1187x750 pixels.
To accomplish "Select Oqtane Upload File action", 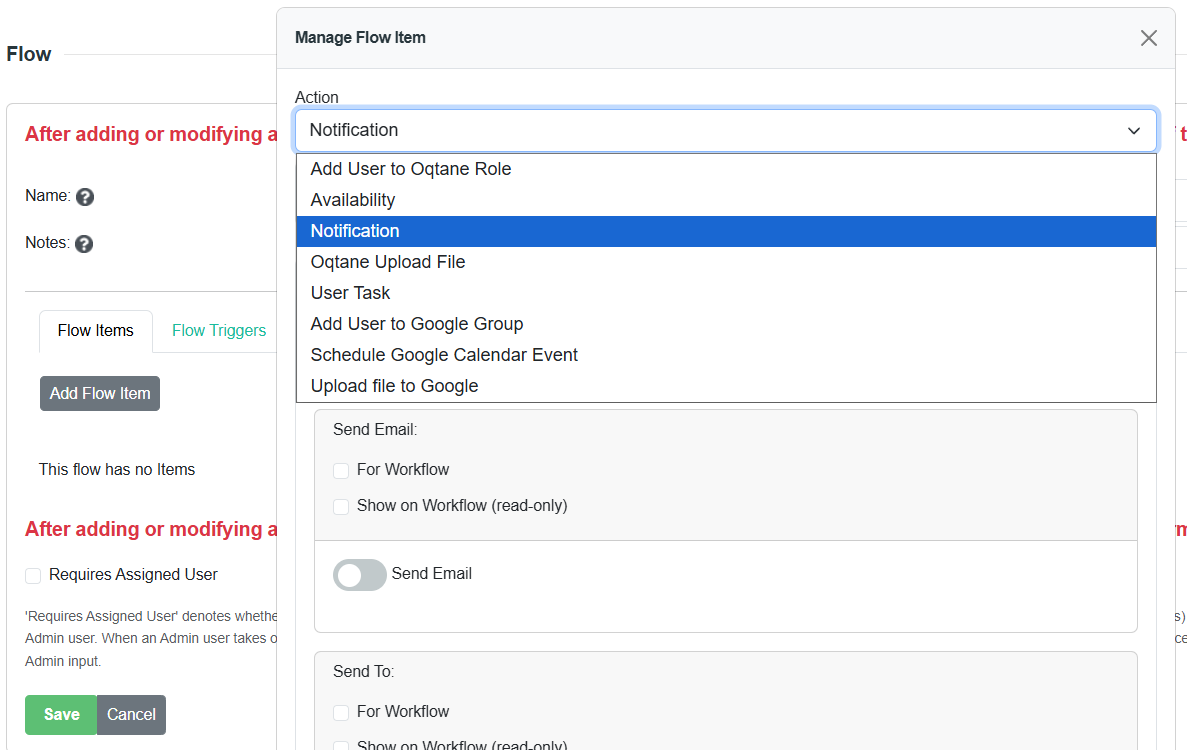I will tap(726, 262).
